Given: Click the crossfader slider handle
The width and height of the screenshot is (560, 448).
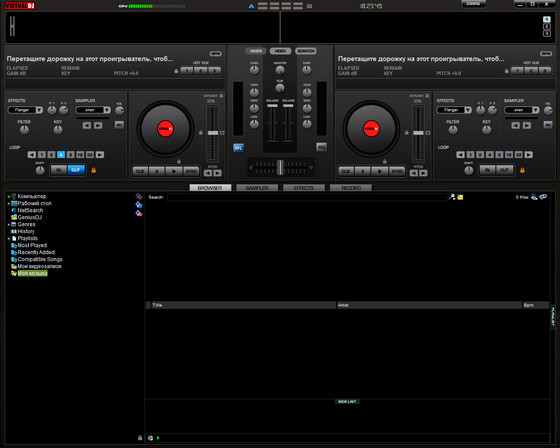Looking at the screenshot, I should [x=280, y=167].
